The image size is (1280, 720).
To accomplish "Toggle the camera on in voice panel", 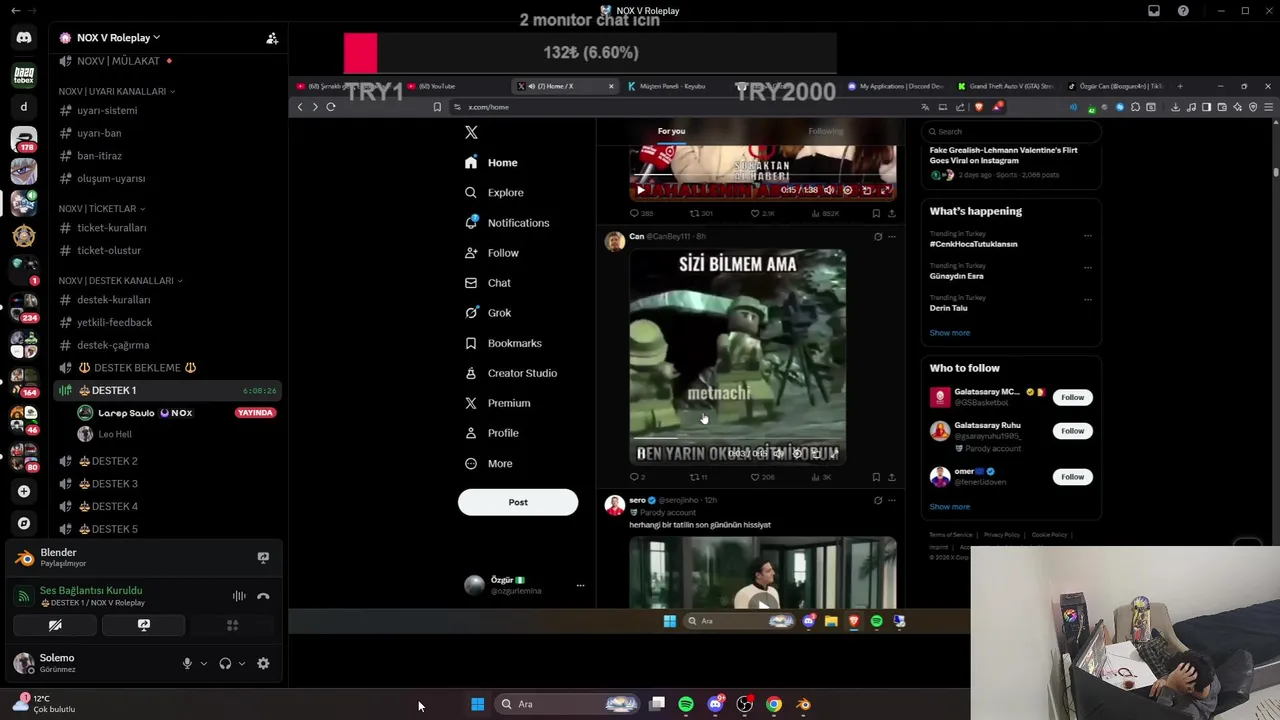I will (x=55, y=625).
